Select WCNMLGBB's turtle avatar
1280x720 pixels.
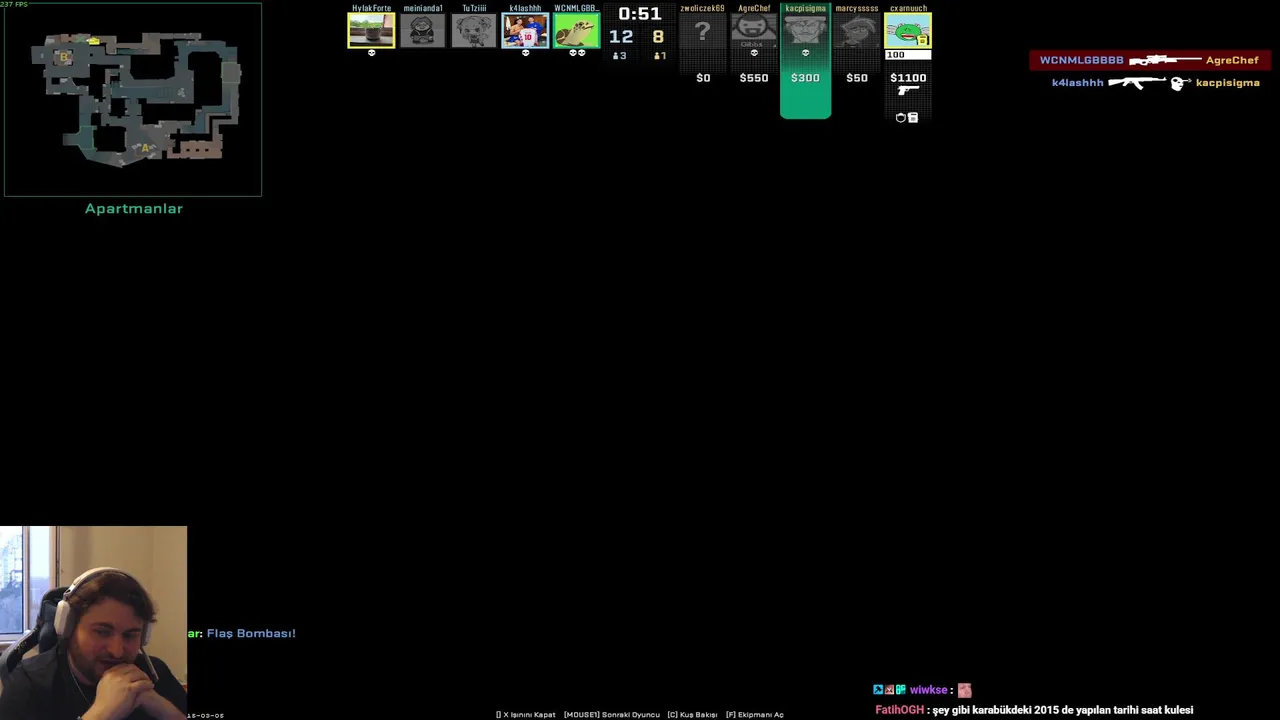tap(577, 30)
